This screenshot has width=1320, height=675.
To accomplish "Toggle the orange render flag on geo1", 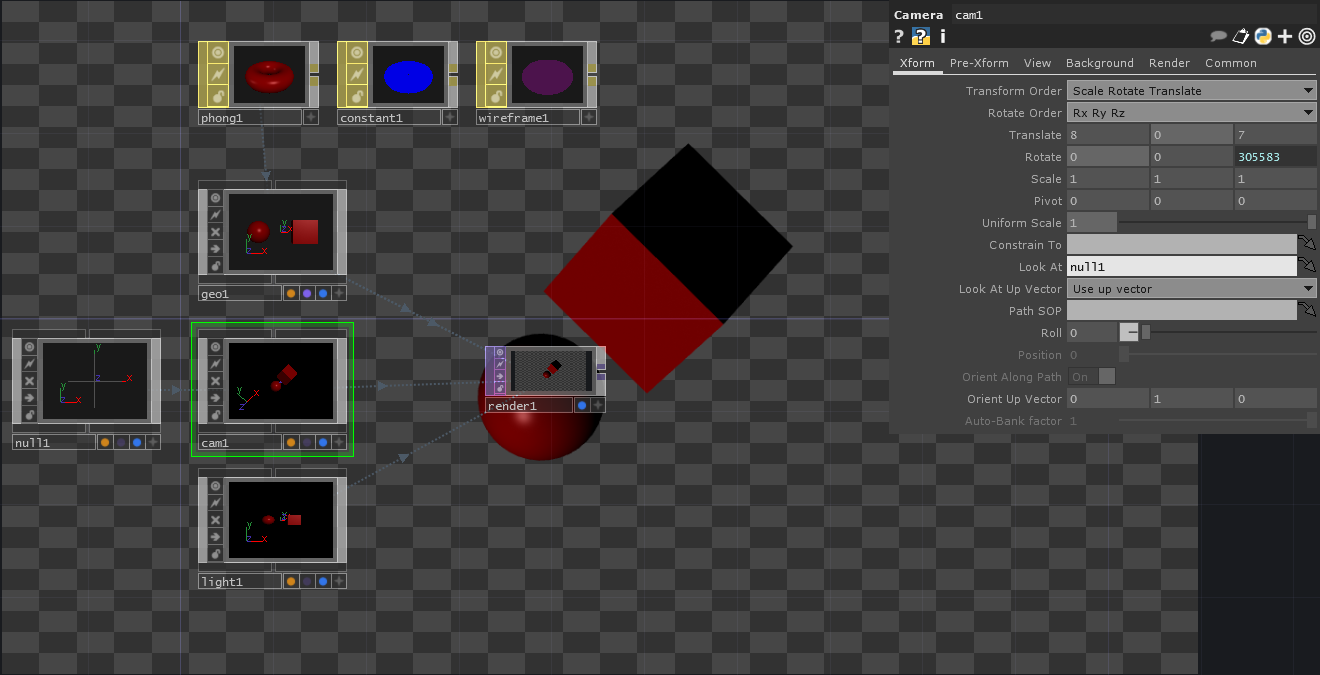I will 291,293.
